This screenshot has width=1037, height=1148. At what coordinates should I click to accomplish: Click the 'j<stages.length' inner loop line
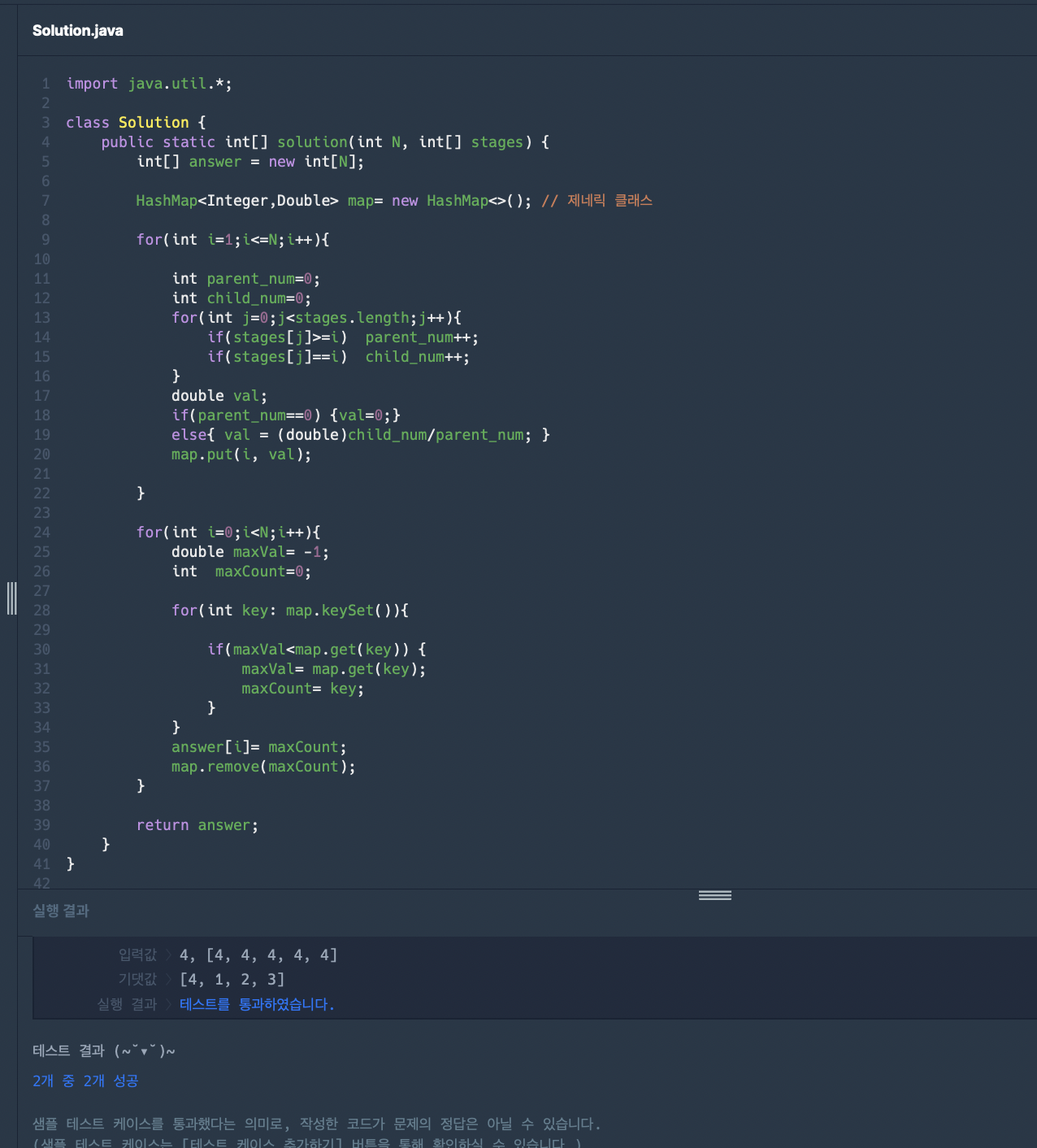tap(316, 318)
